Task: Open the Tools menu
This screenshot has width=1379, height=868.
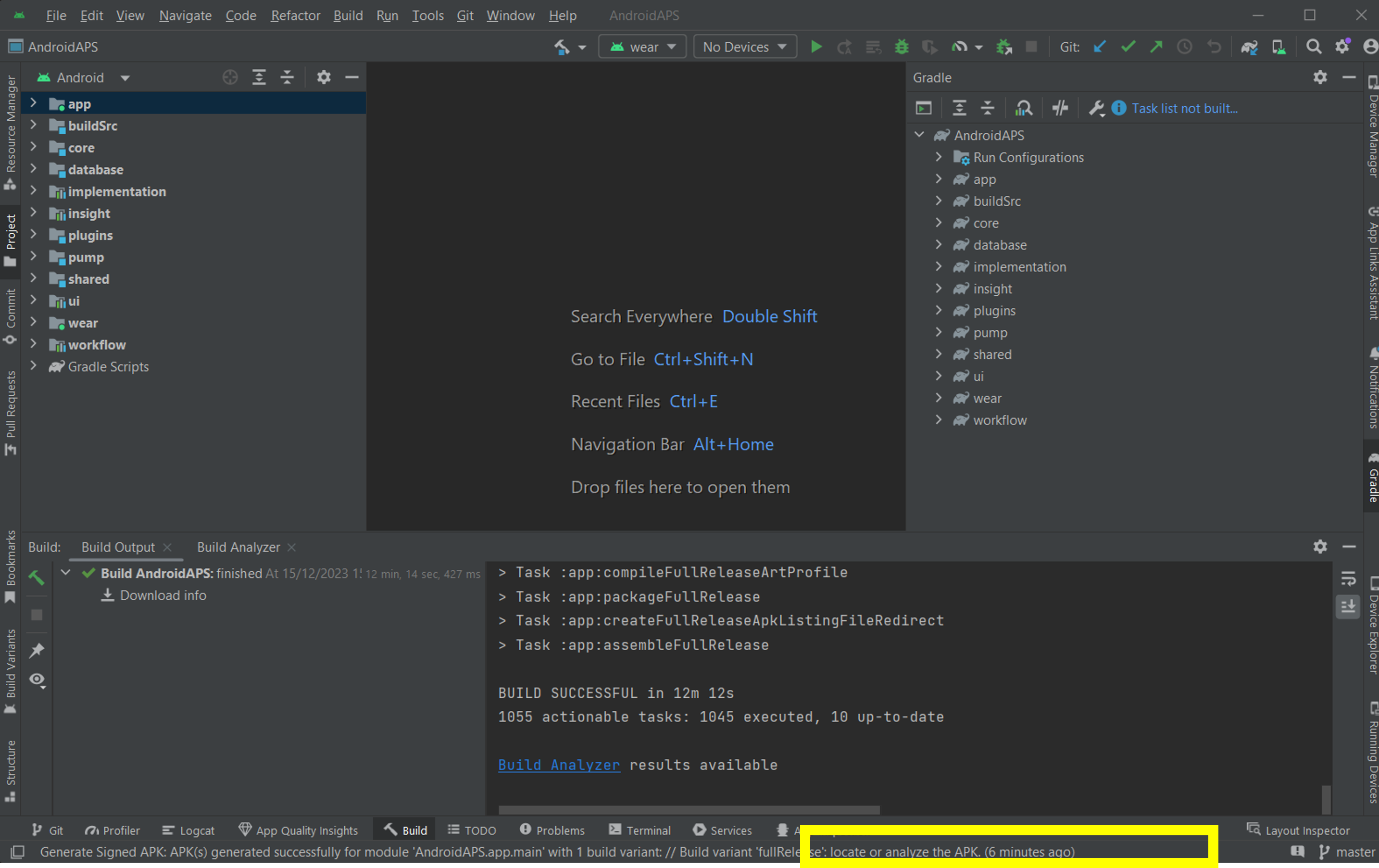Action: coord(428,15)
